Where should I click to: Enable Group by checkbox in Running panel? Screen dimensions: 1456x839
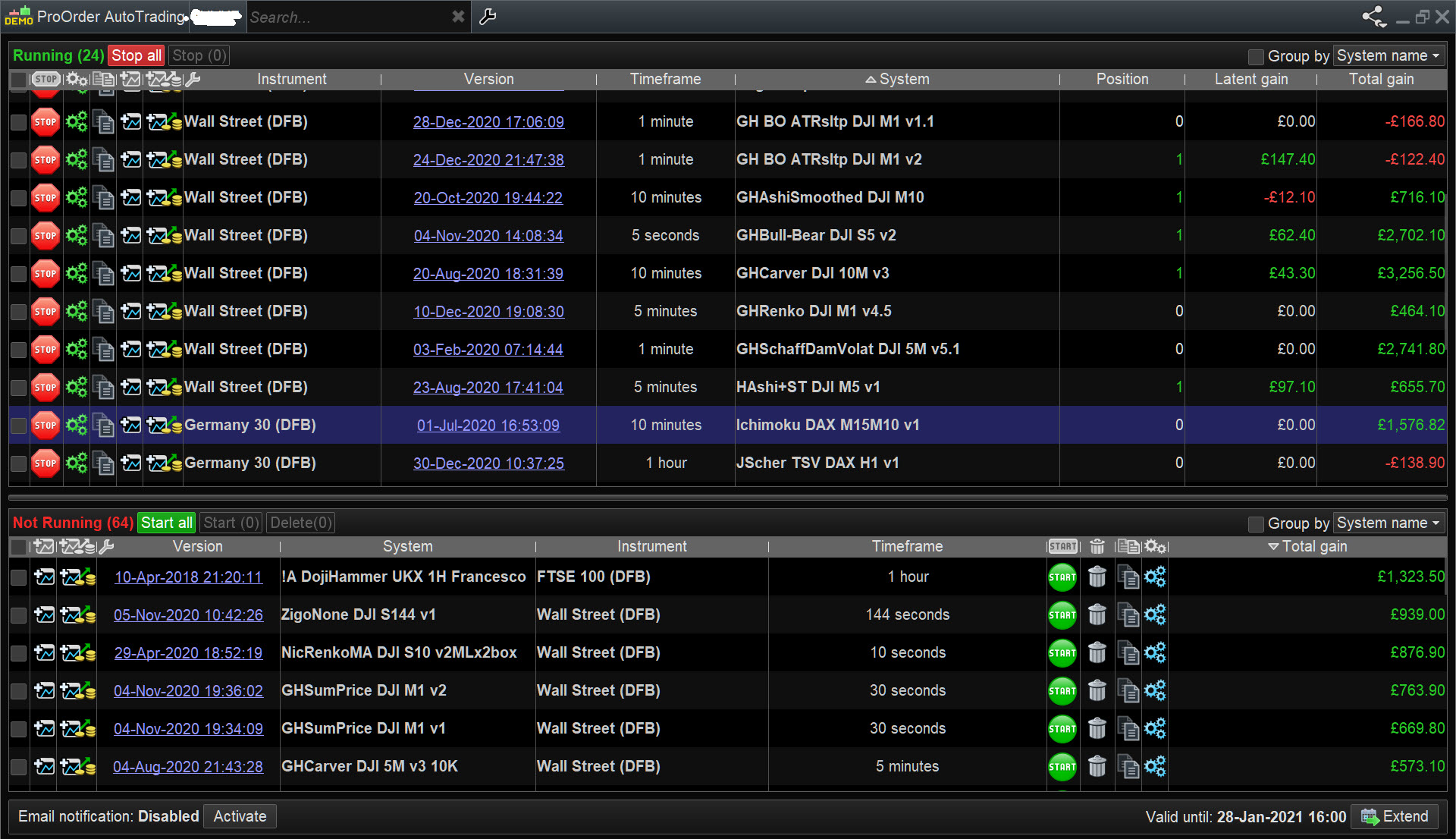(1256, 56)
